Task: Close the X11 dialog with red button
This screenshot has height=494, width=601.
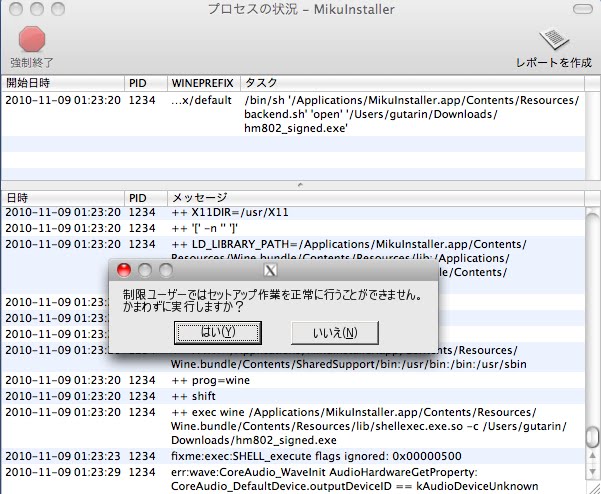Action: (124, 270)
